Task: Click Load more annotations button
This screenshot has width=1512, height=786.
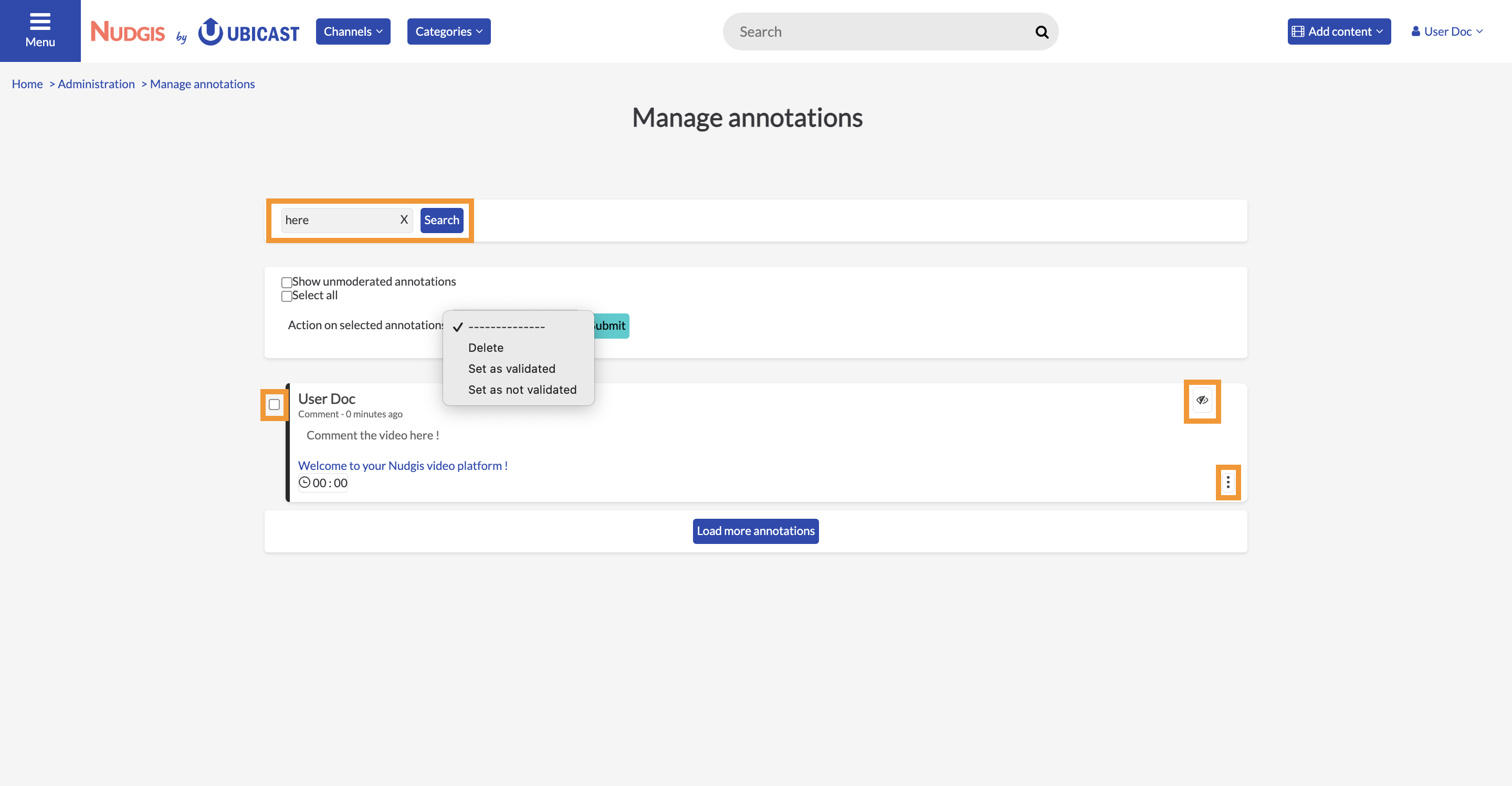Action: click(x=755, y=531)
